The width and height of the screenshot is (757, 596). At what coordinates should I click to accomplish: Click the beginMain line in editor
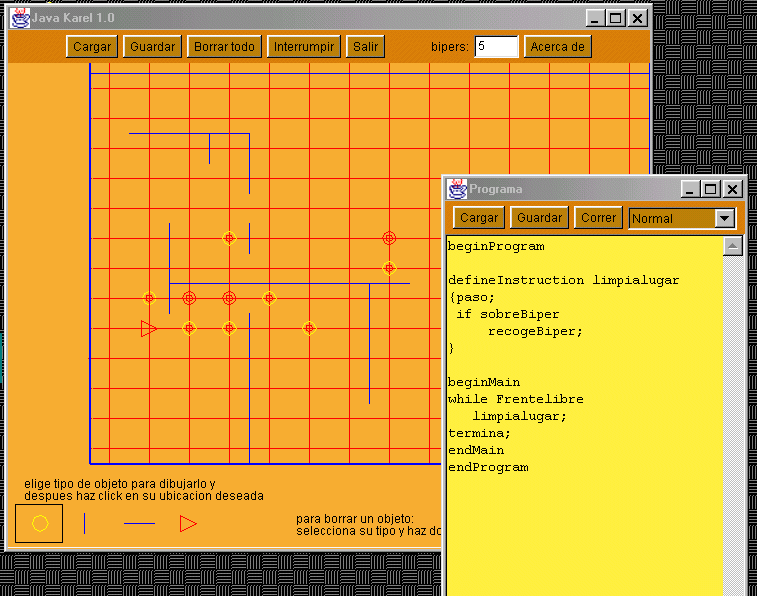pyautogui.click(x=484, y=382)
